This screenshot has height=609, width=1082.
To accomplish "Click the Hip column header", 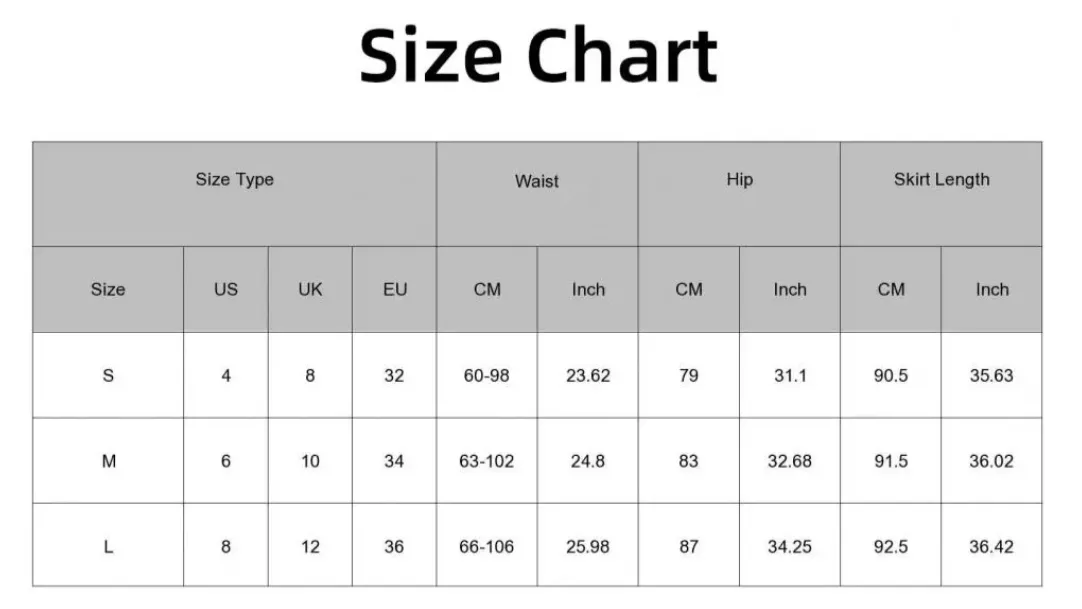I will [x=739, y=194].
